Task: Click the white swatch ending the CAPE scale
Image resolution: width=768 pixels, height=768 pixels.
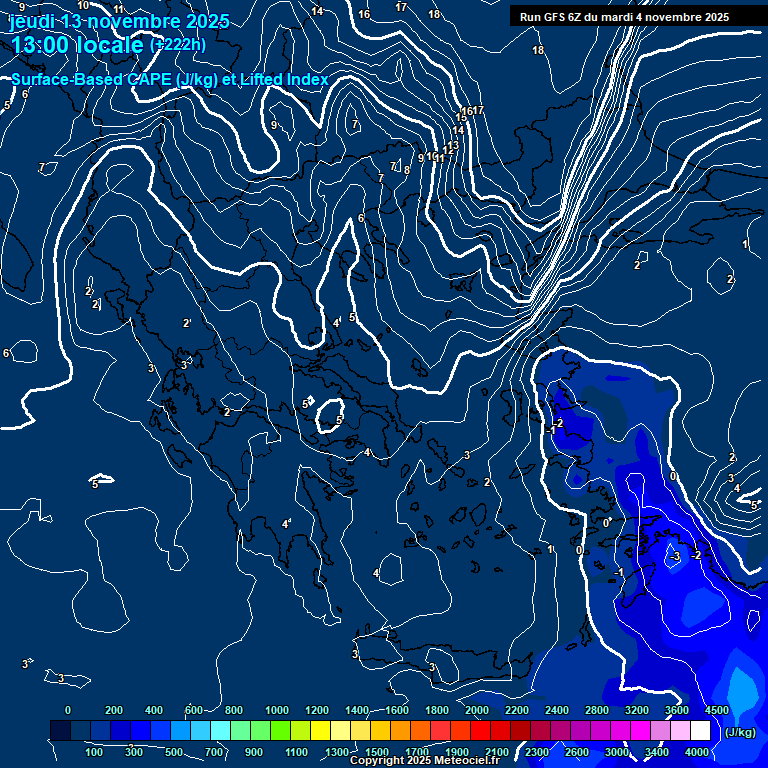Action: [x=700, y=730]
